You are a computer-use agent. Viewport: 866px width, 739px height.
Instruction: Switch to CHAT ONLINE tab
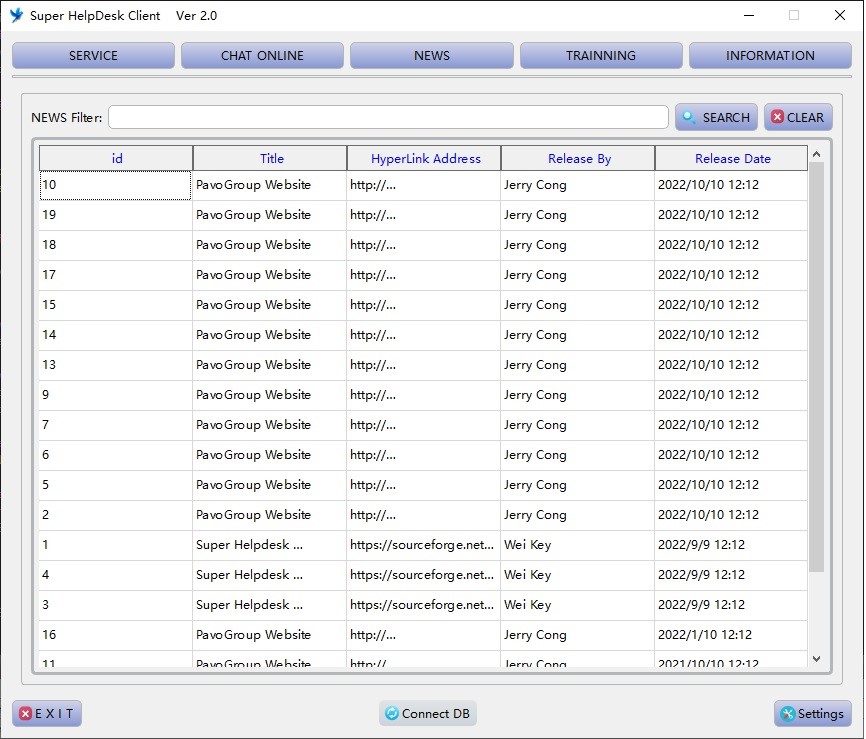[x=262, y=56]
